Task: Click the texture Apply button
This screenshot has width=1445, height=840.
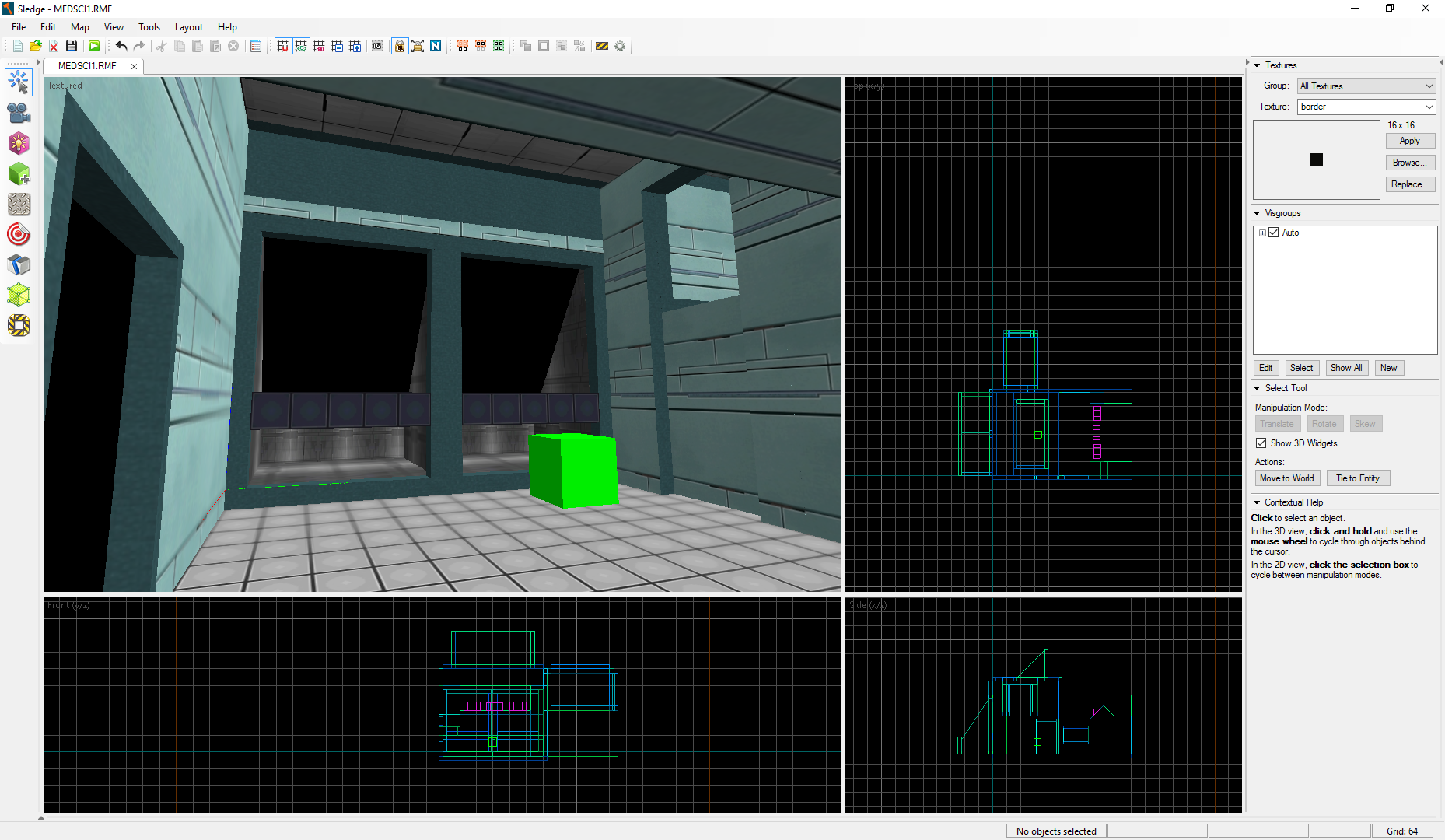Action: [1410, 141]
